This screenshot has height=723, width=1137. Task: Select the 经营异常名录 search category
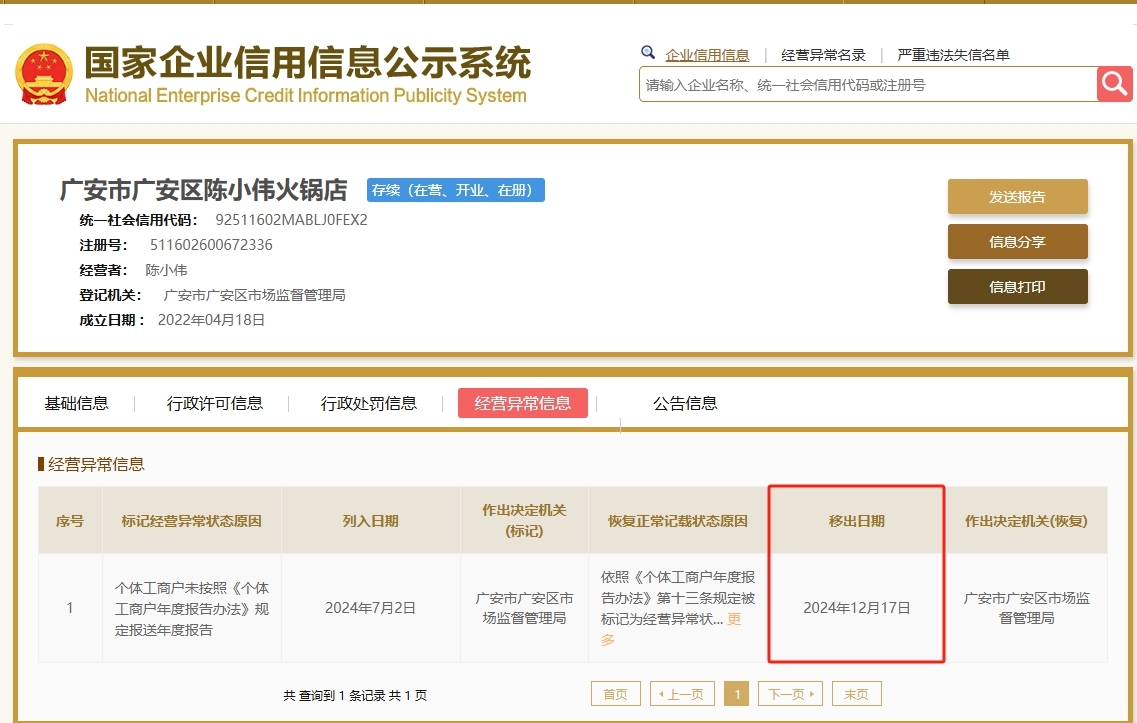[823, 55]
